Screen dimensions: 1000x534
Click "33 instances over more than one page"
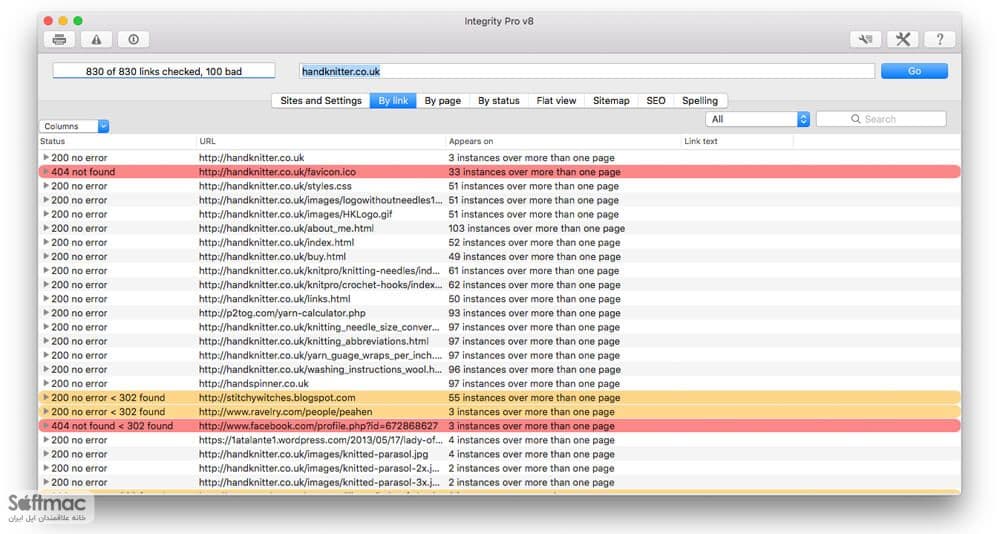534,172
